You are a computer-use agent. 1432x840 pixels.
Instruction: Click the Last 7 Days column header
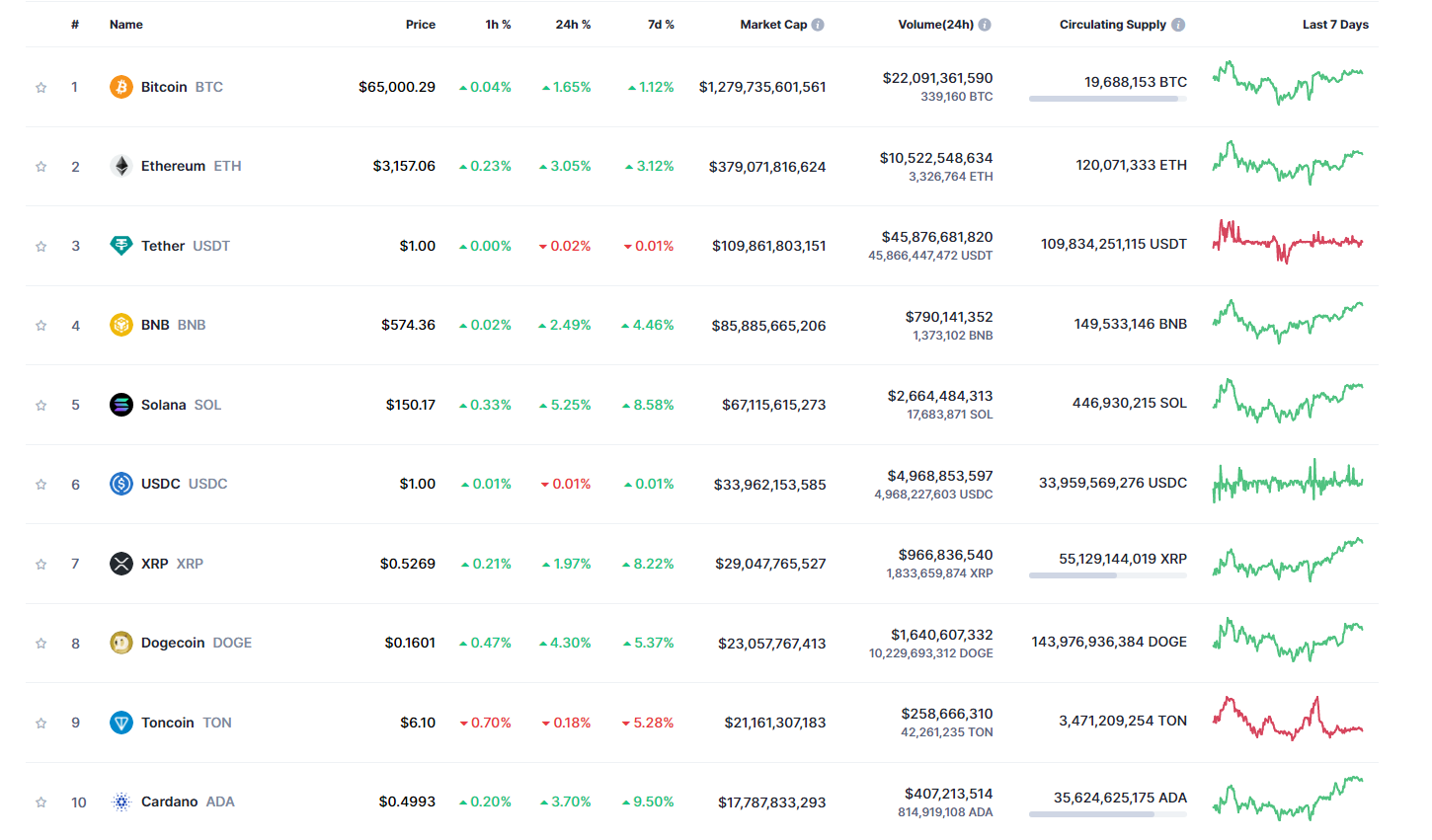point(1335,25)
